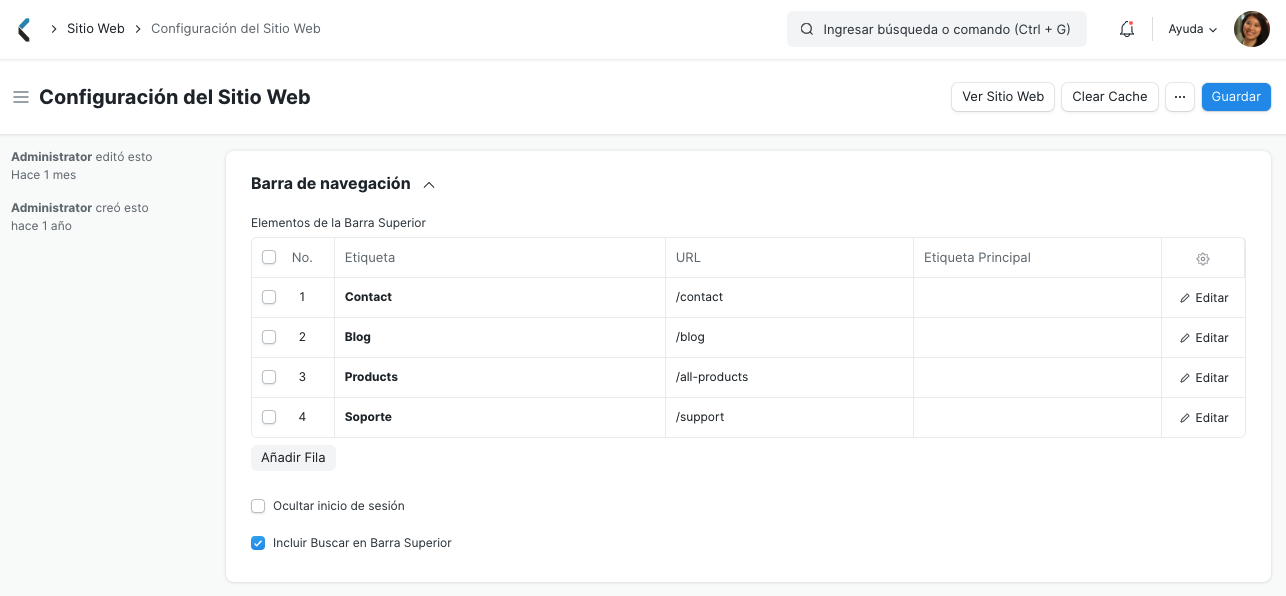
Task: Click Ver Sitio Web button
Action: [x=1002, y=97]
